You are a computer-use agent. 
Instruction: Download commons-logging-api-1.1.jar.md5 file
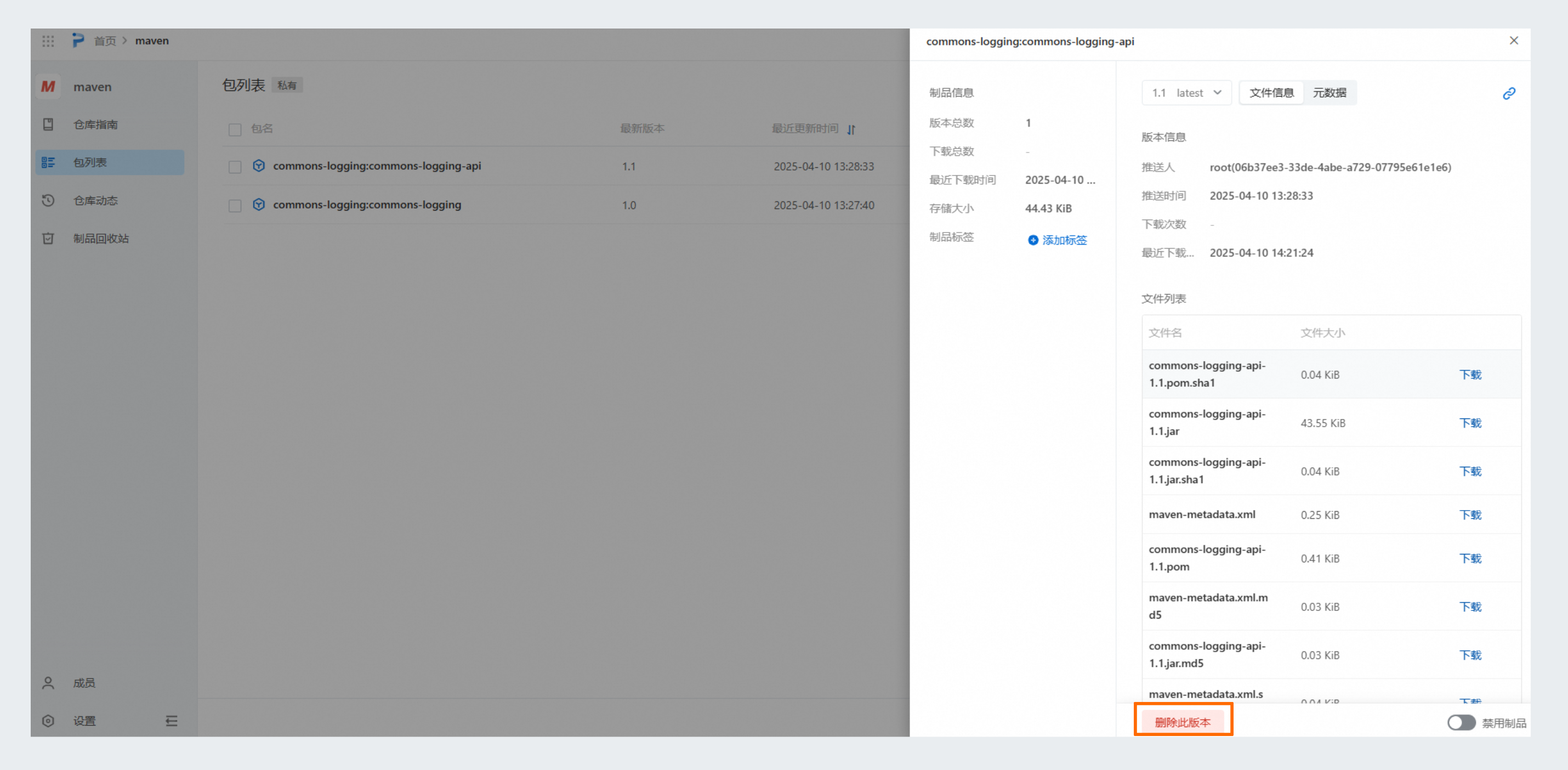click(1470, 655)
